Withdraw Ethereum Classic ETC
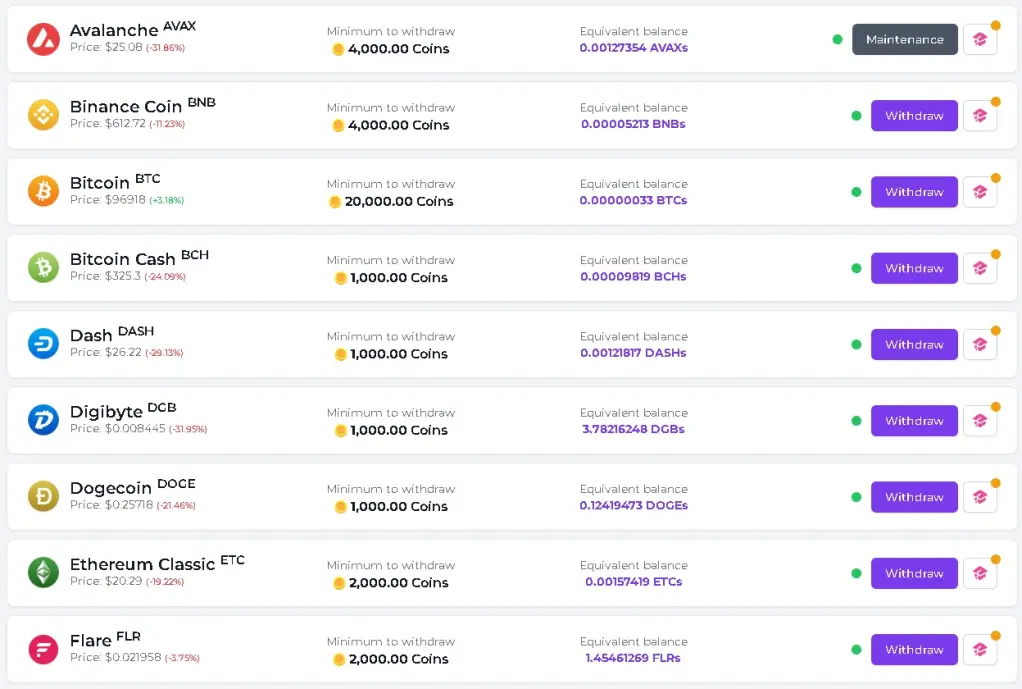This screenshot has height=689, width=1022. coord(914,573)
